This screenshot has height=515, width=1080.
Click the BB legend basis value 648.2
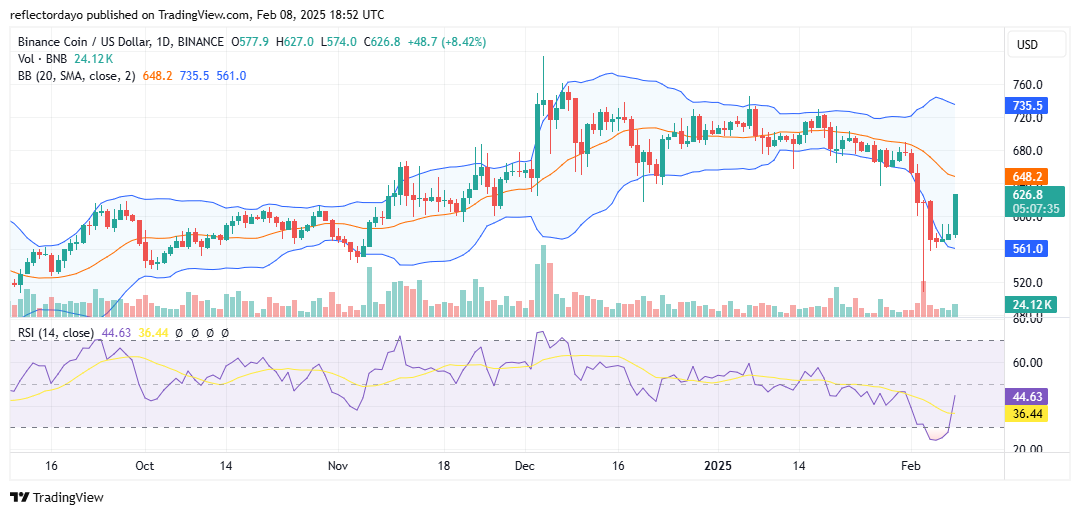coord(156,76)
